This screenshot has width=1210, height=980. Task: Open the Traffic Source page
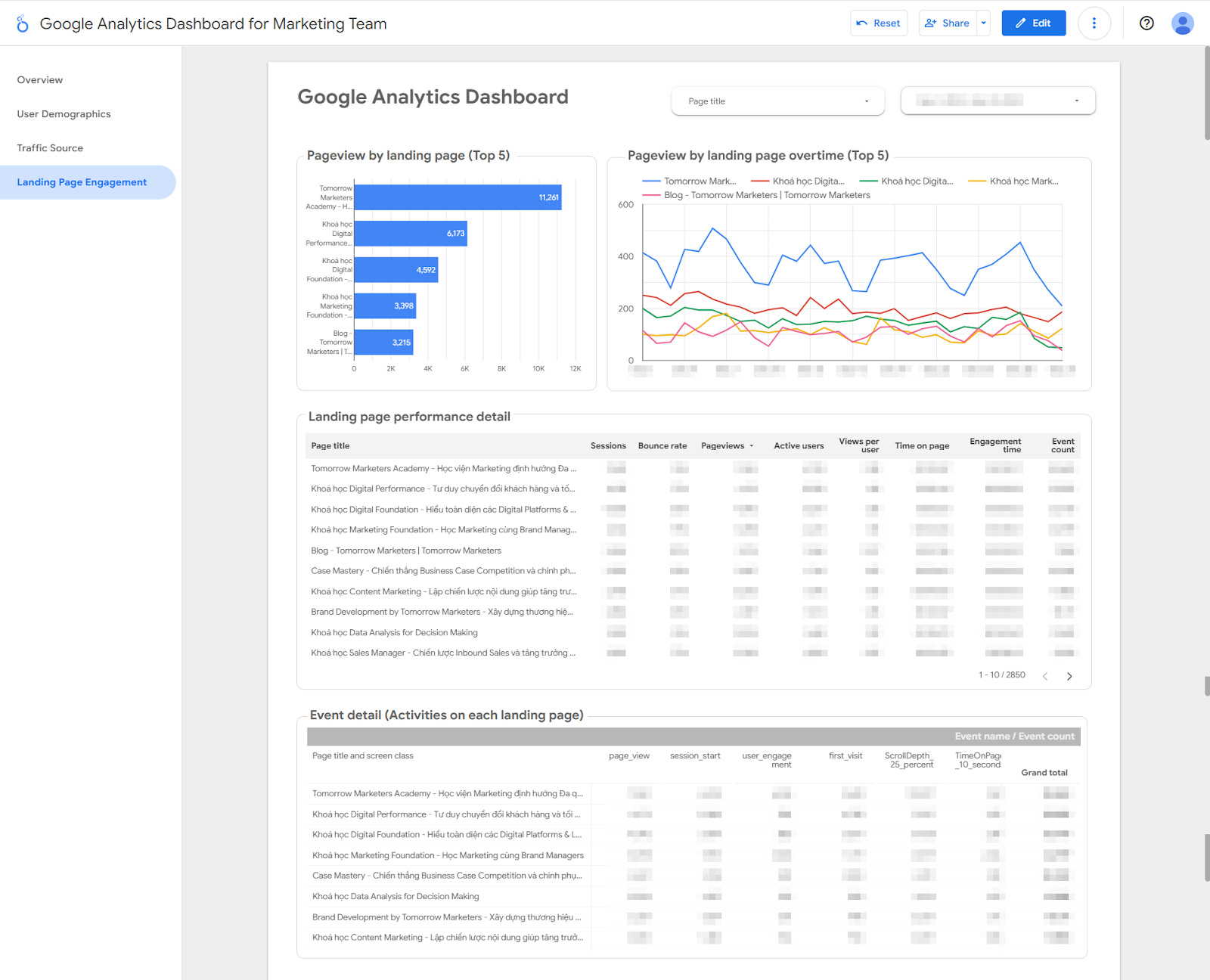point(50,147)
